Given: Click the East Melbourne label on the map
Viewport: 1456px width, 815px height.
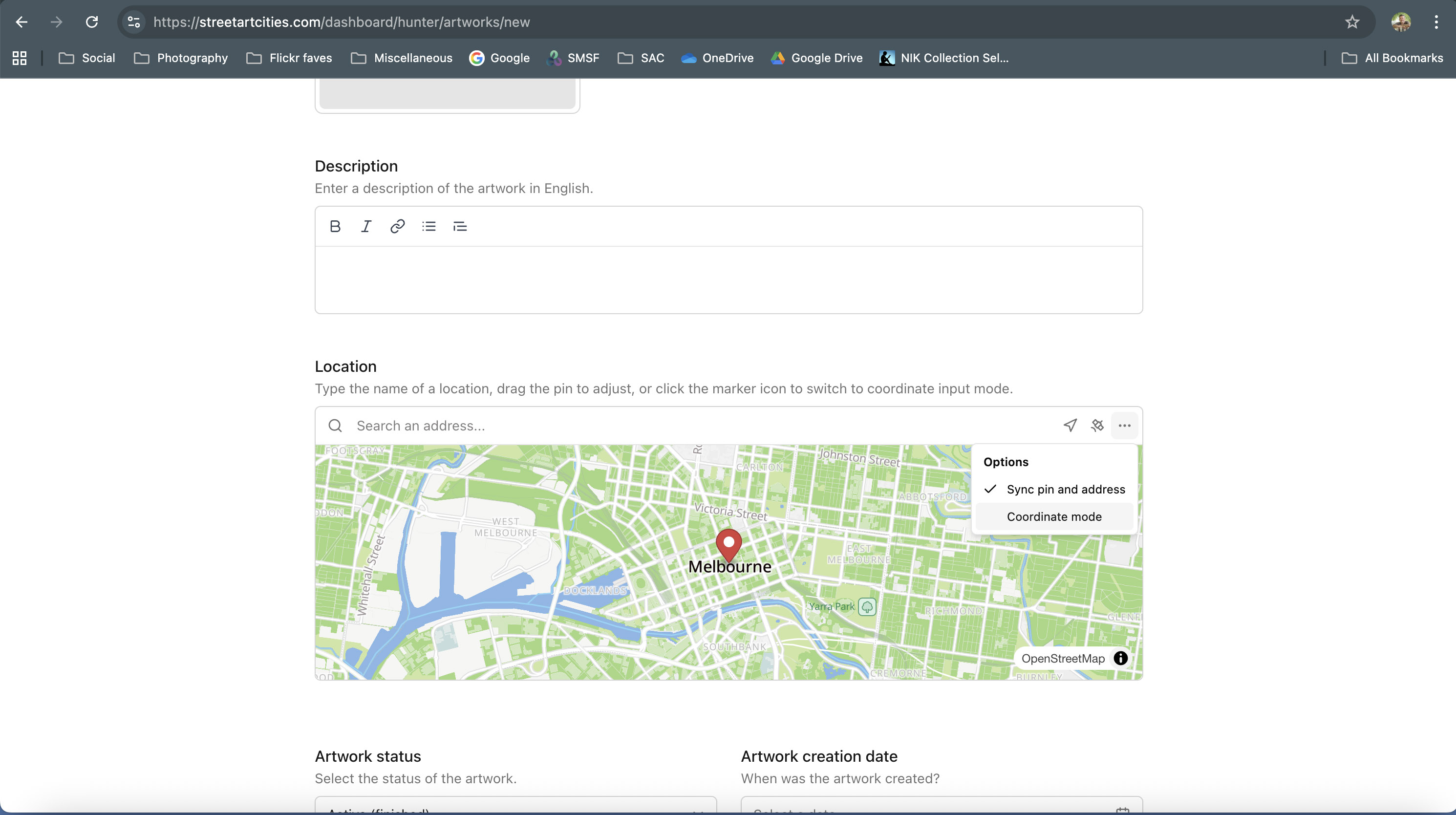Looking at the screenshot, I should 858,554.
